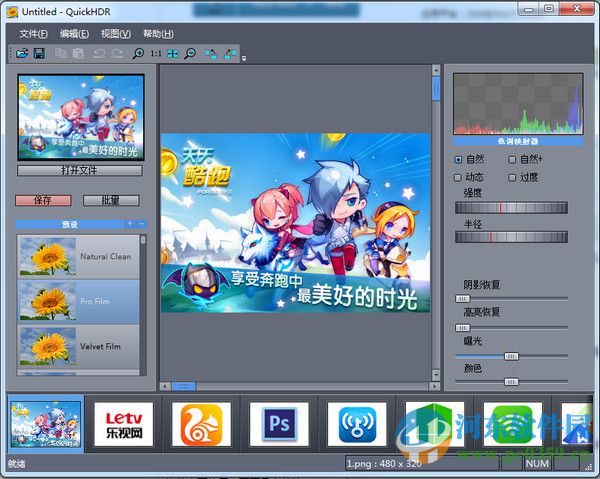Click the paste clipboard toolbar icon

78,54
